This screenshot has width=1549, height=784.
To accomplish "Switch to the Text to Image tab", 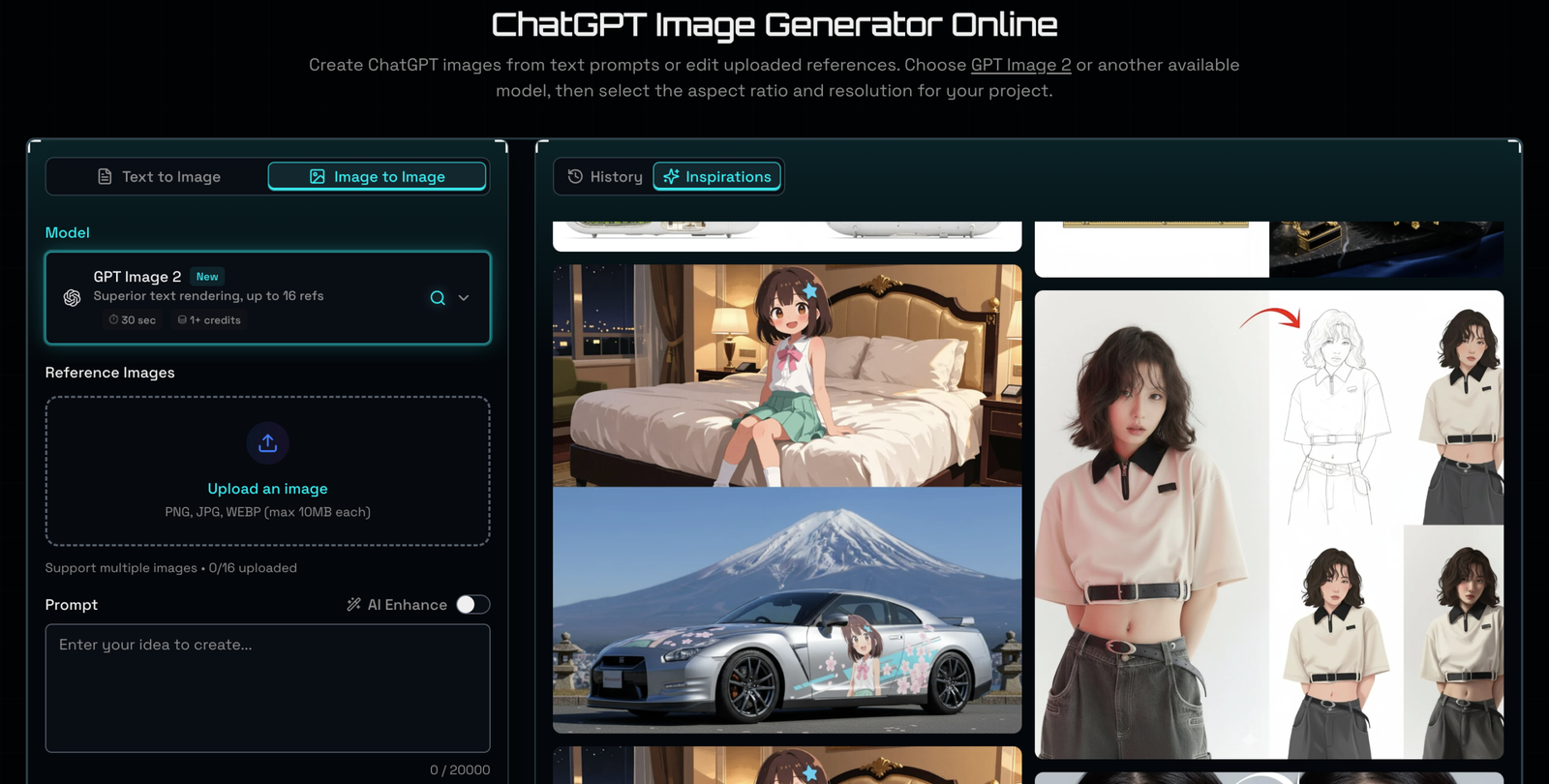I will coord(159,177).
